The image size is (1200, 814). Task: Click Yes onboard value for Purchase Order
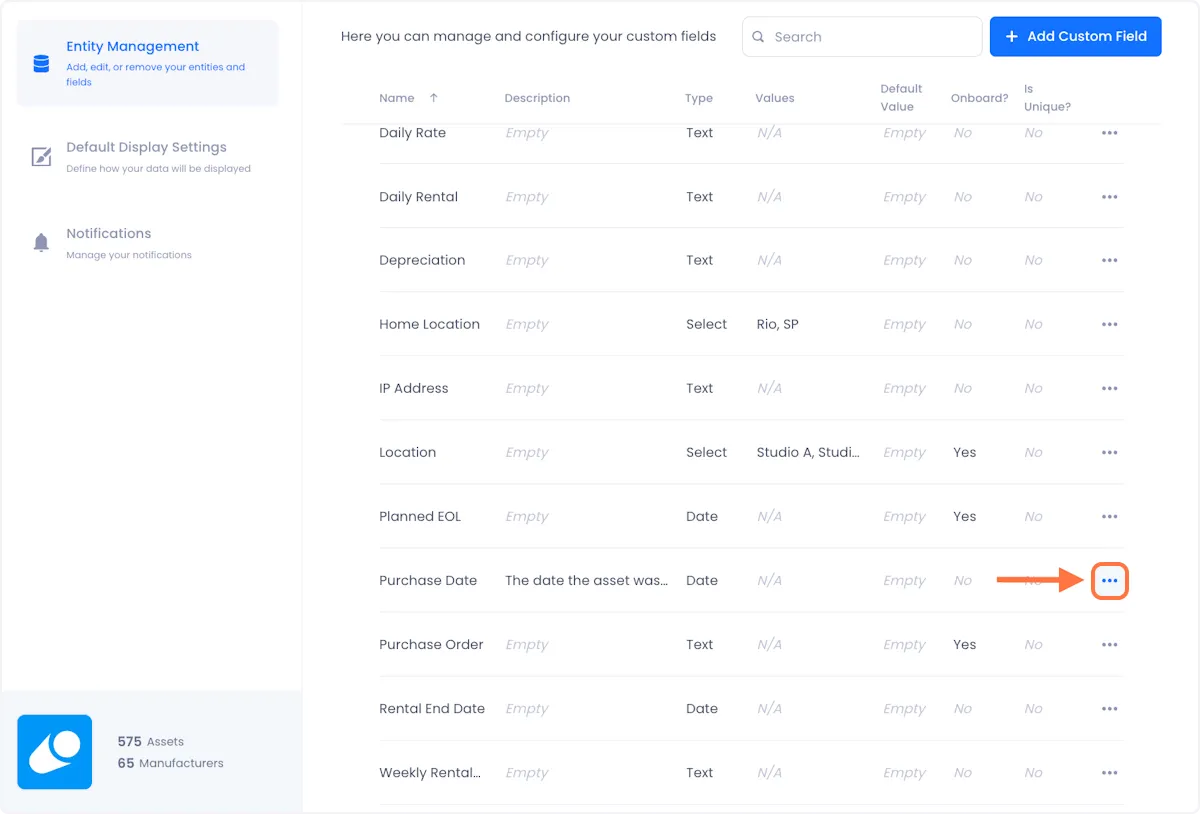tap(964, 645)
